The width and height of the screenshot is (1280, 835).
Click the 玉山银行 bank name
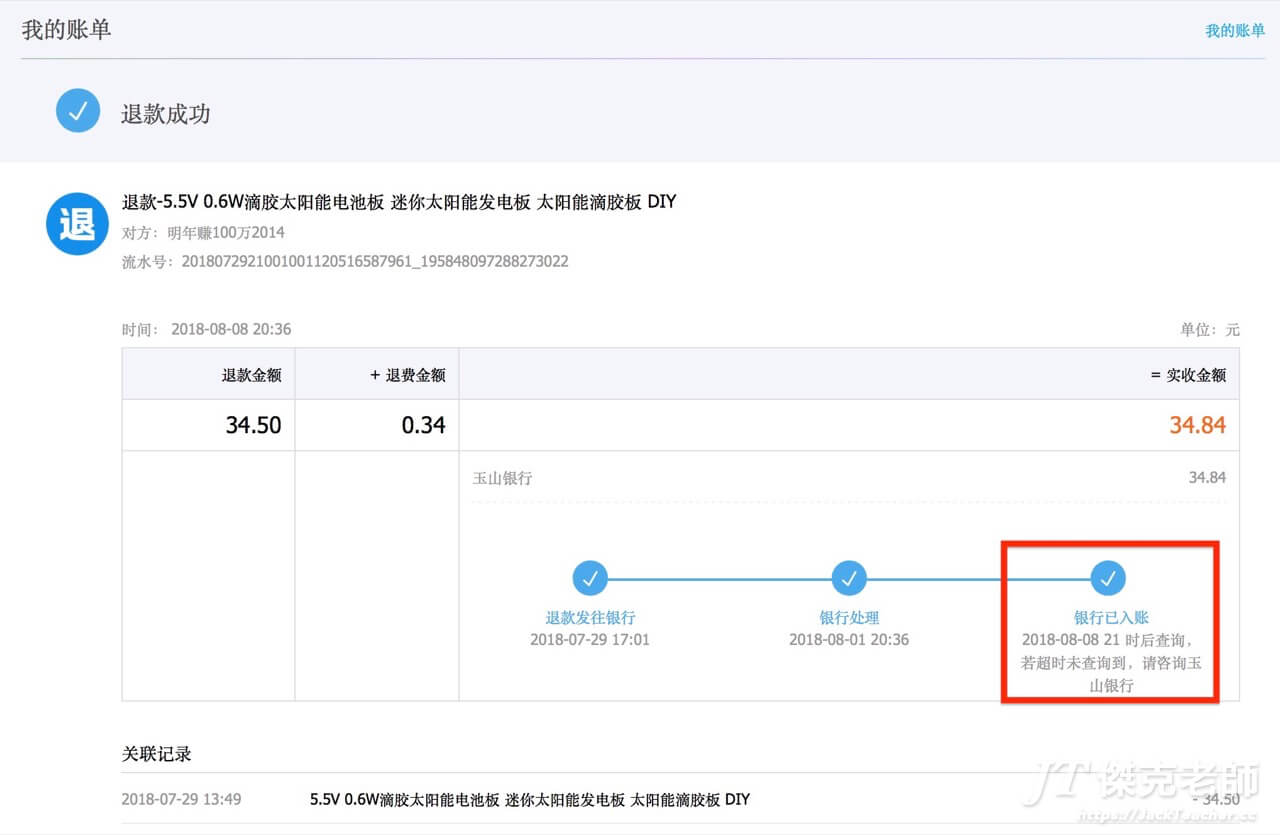(x=503, y=478)
